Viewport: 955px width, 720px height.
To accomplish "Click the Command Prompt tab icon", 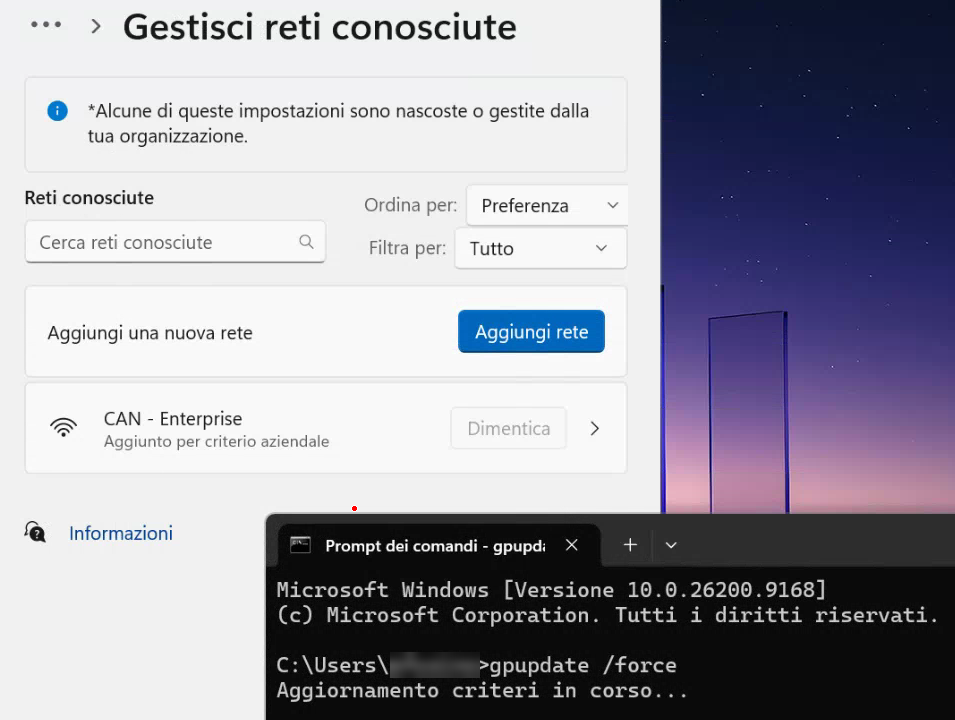I will [300, 545].
